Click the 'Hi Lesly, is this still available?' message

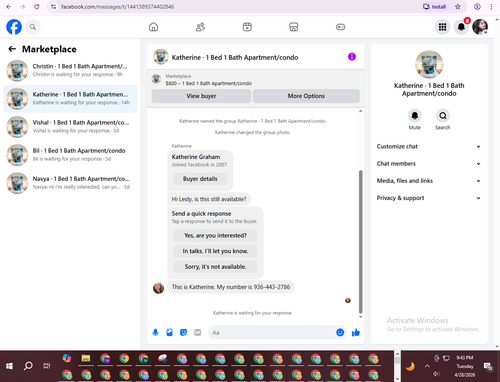pyautogui.click(x=209, y=199)
